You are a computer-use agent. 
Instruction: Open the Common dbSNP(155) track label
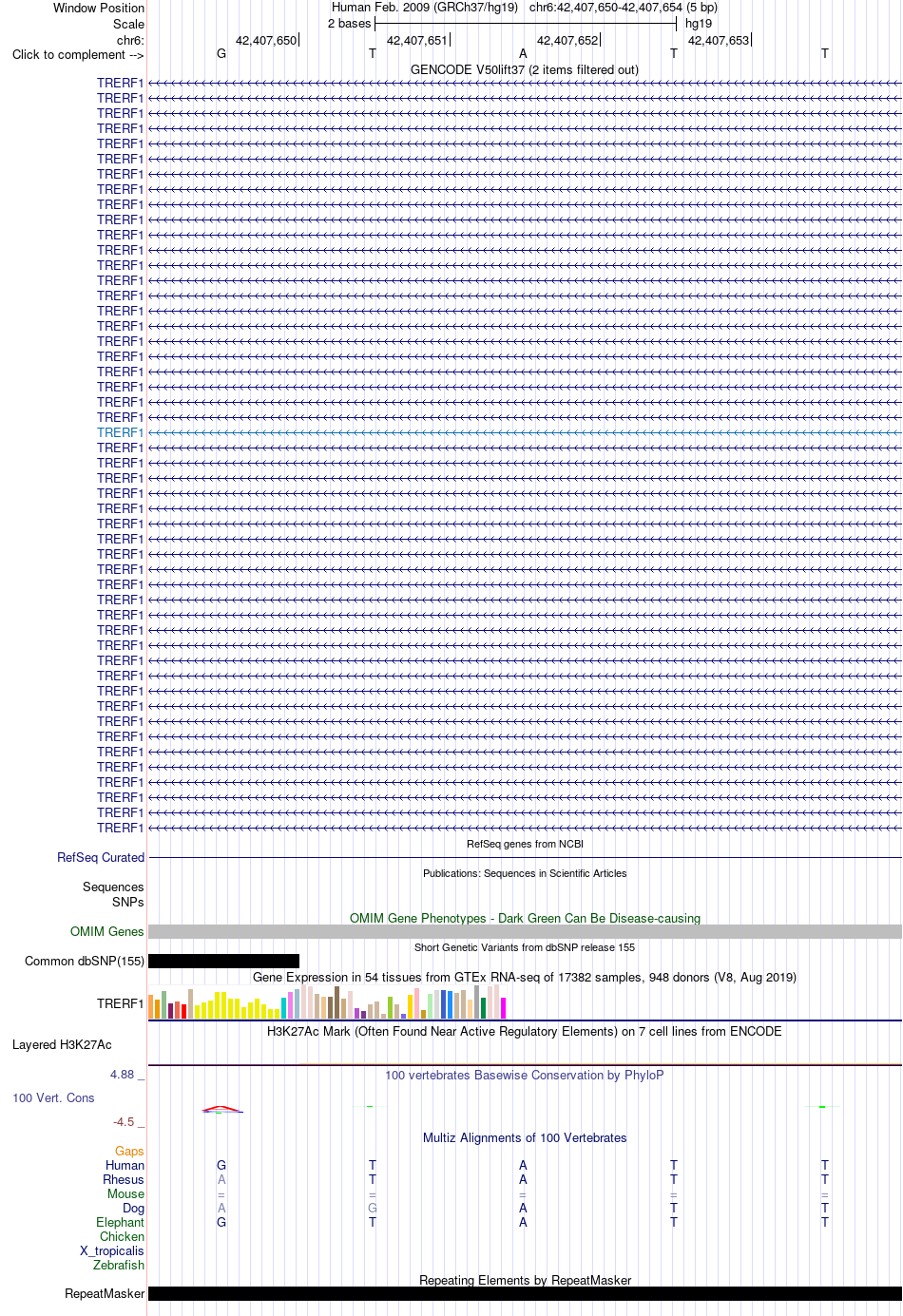[x=85, y=961]
